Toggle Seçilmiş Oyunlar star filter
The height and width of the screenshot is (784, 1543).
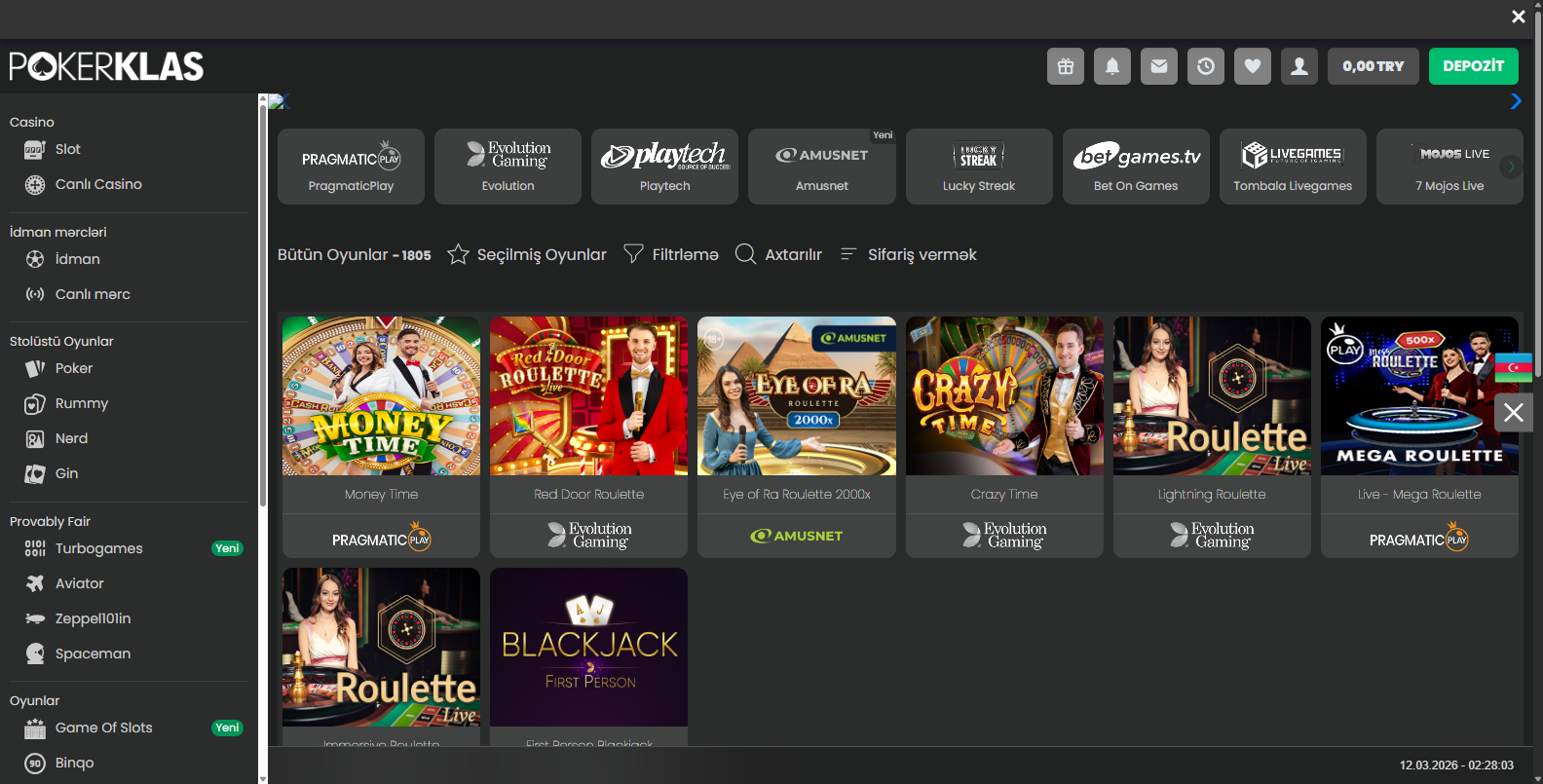point(458,254)
